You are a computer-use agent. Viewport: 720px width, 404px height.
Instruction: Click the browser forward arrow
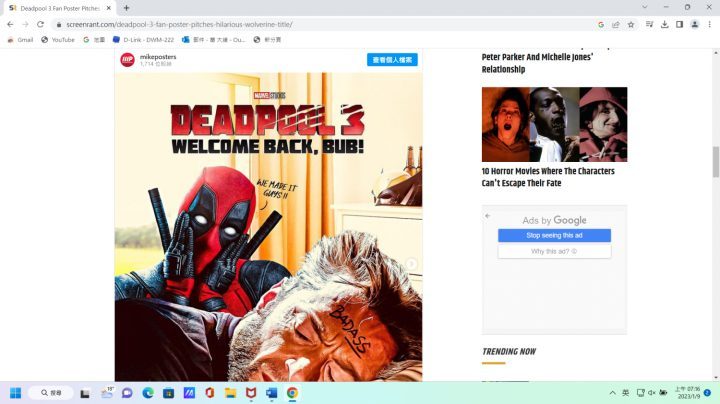[25, 24]
